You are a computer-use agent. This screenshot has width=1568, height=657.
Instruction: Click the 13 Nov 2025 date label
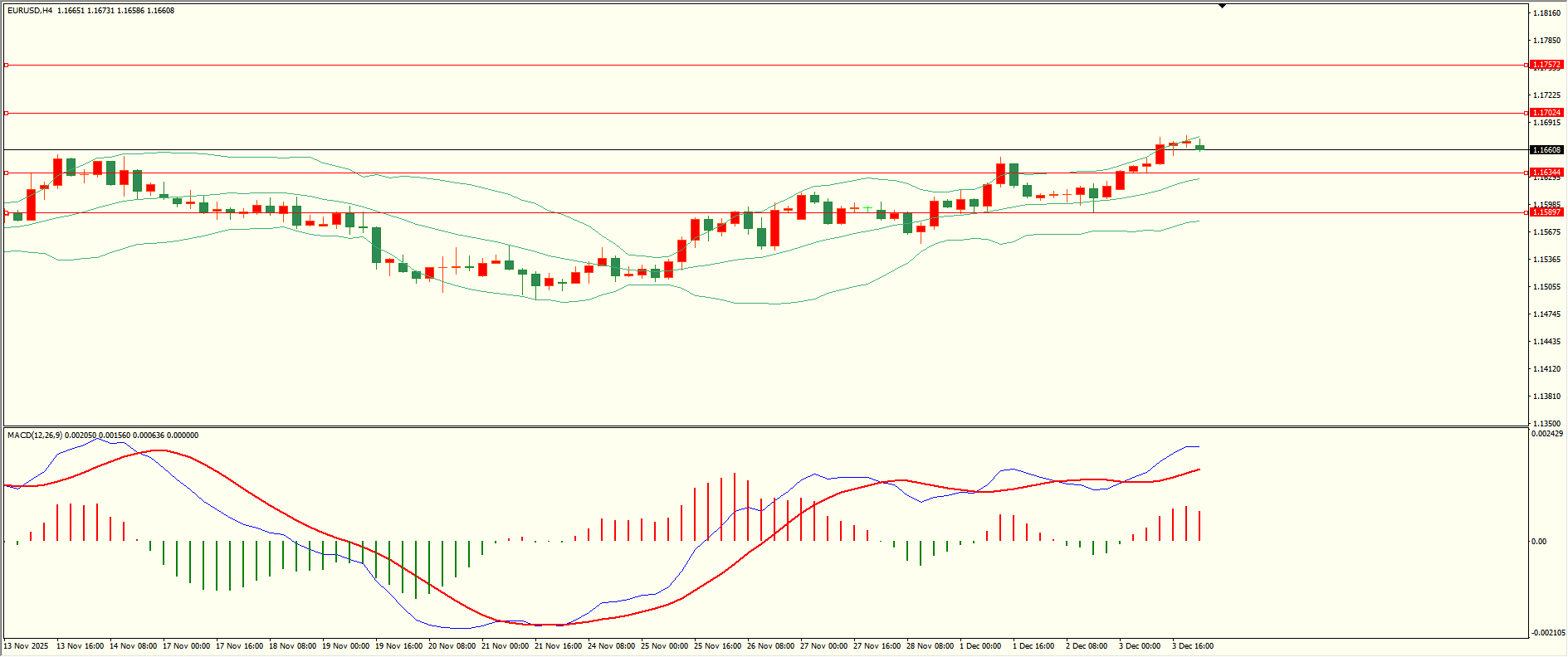[27, 646]
